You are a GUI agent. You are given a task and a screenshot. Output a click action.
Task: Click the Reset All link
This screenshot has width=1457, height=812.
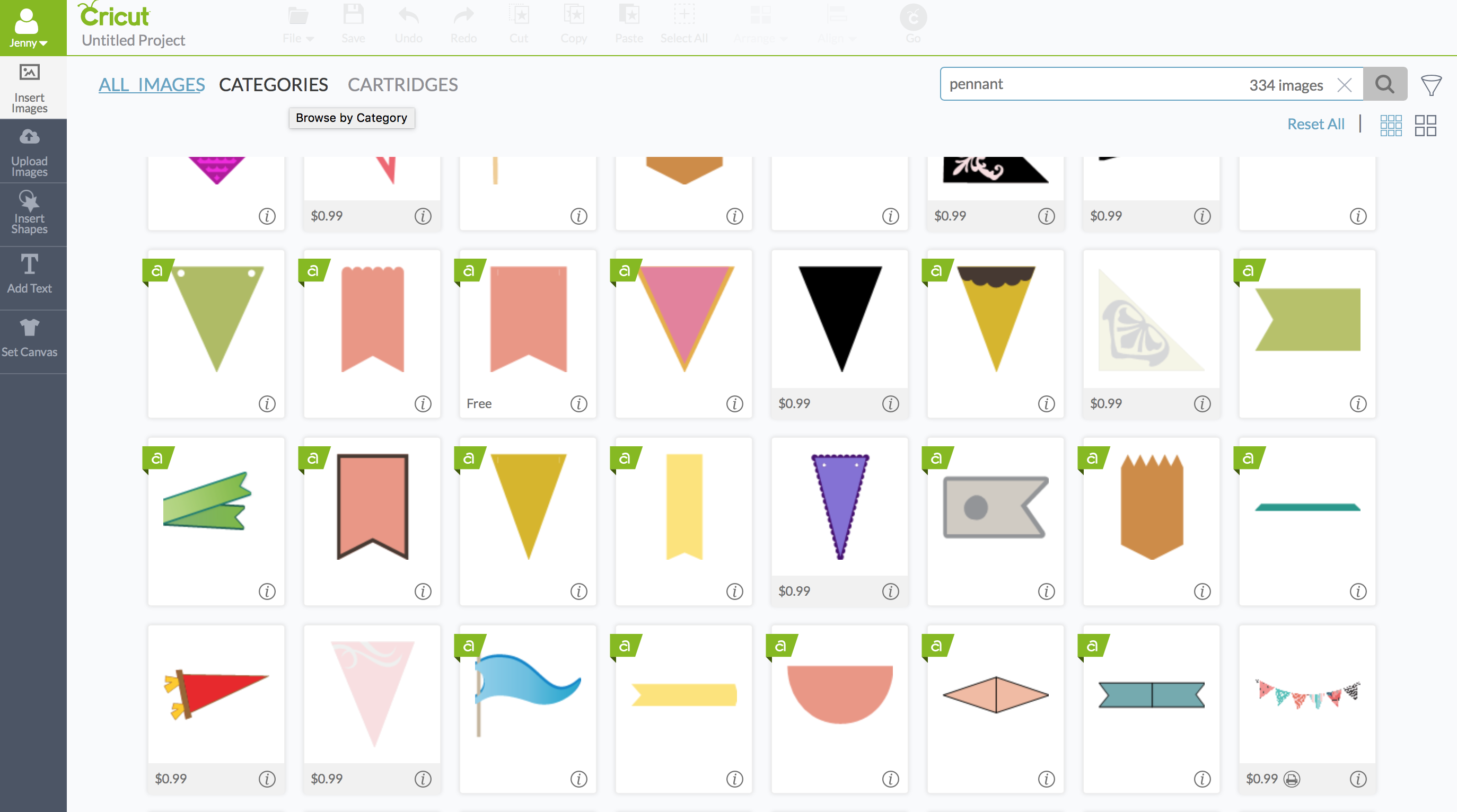pyautogui.click(x=1315, y=124)
